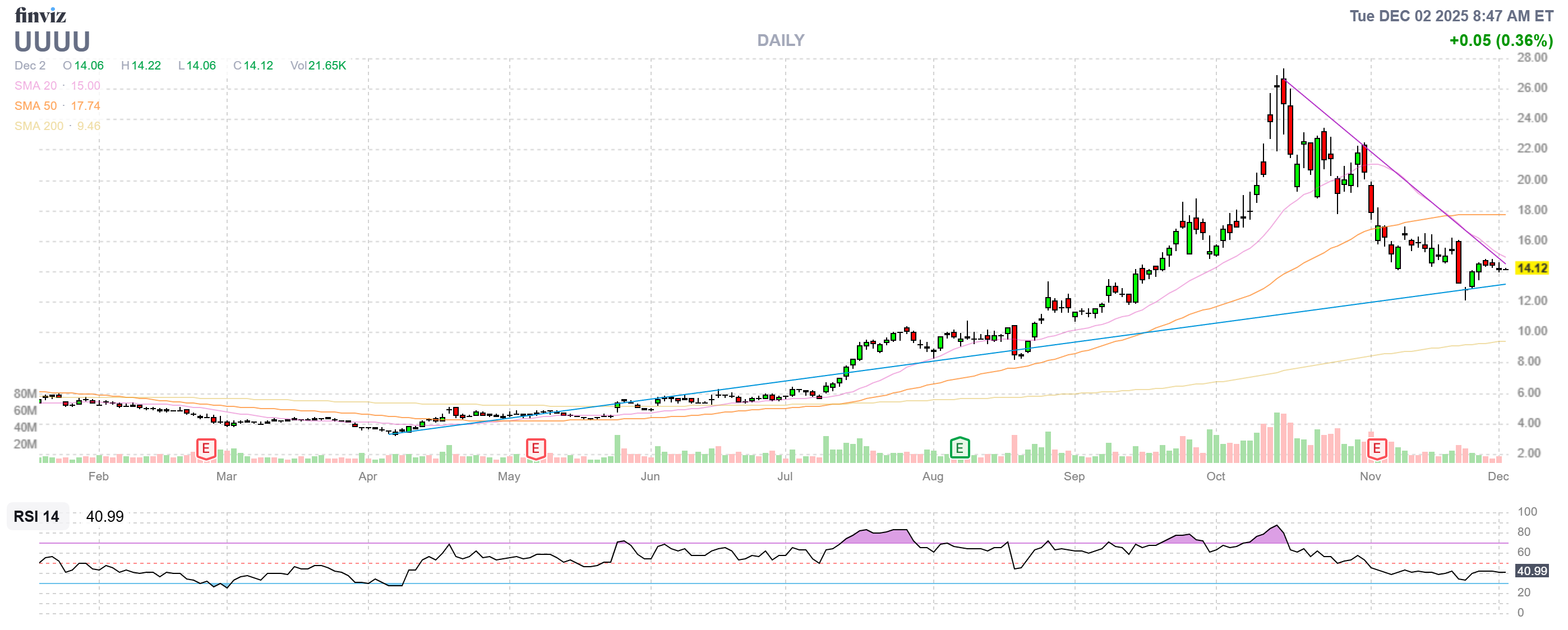
Task: Toggle the SMA 20 legend entry
Action: [57, 86]
